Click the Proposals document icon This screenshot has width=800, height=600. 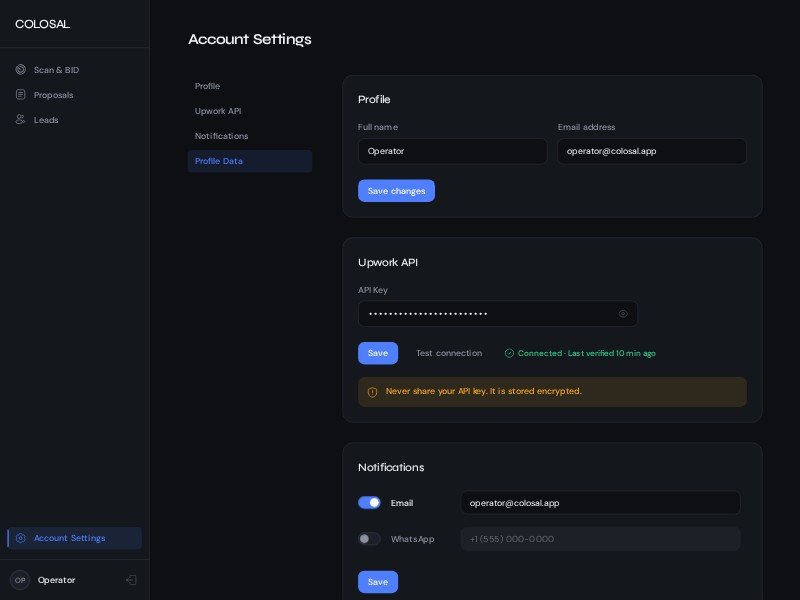coord(20,95)
